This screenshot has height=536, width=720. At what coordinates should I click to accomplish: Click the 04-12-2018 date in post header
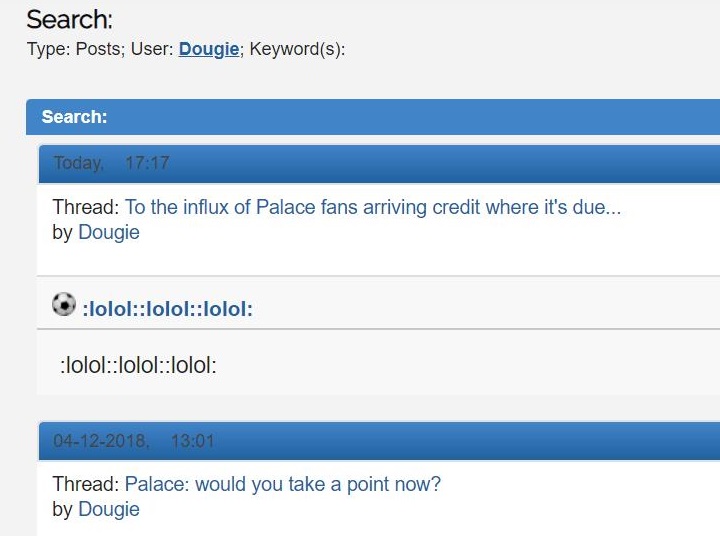(101, 441)
